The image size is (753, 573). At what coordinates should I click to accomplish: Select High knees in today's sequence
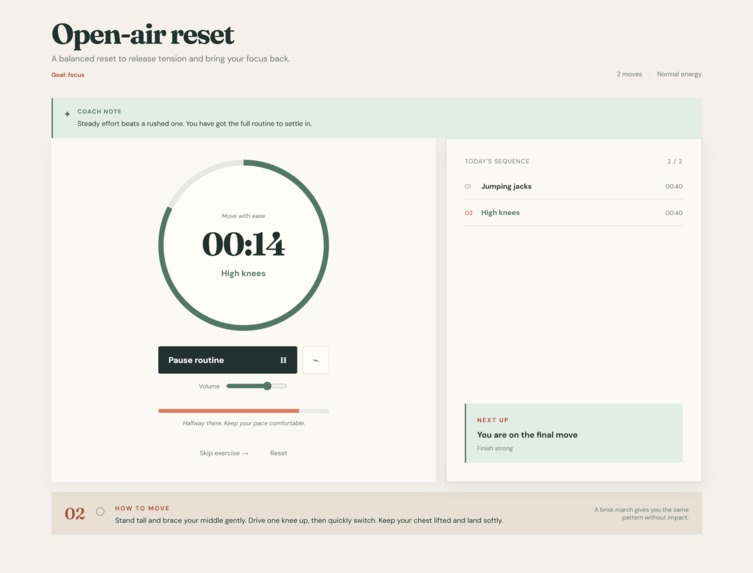pyautogui.click(x=573, y=213)
